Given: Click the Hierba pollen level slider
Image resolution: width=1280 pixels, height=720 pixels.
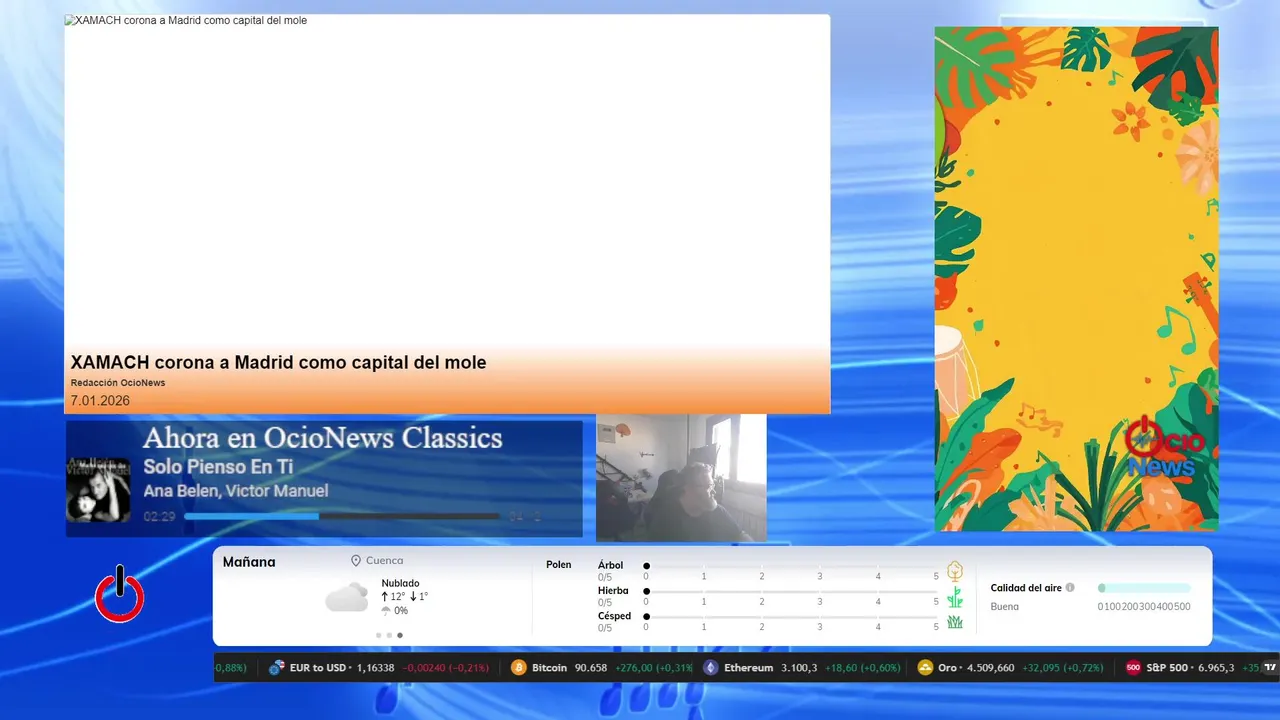Looking at the screenshot, I should click(x=791, y=591).
